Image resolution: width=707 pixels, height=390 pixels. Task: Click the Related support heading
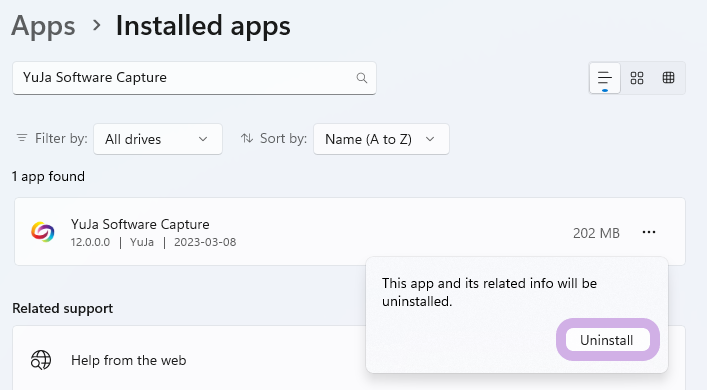[x=63, y=308]
